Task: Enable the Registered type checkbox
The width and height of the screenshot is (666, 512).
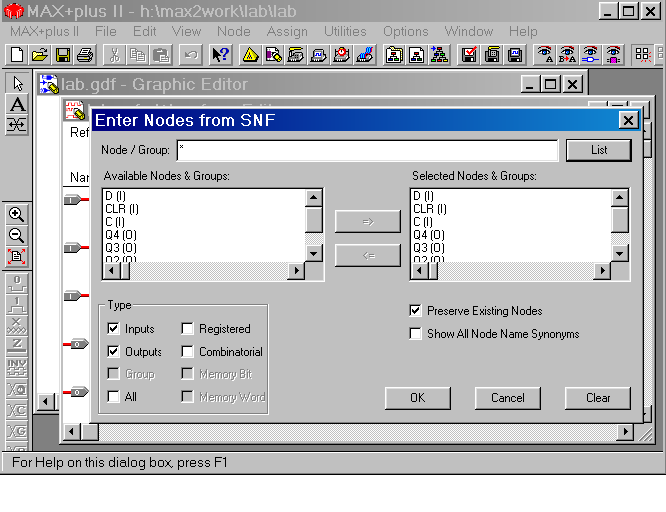Action: pos(187,328)
